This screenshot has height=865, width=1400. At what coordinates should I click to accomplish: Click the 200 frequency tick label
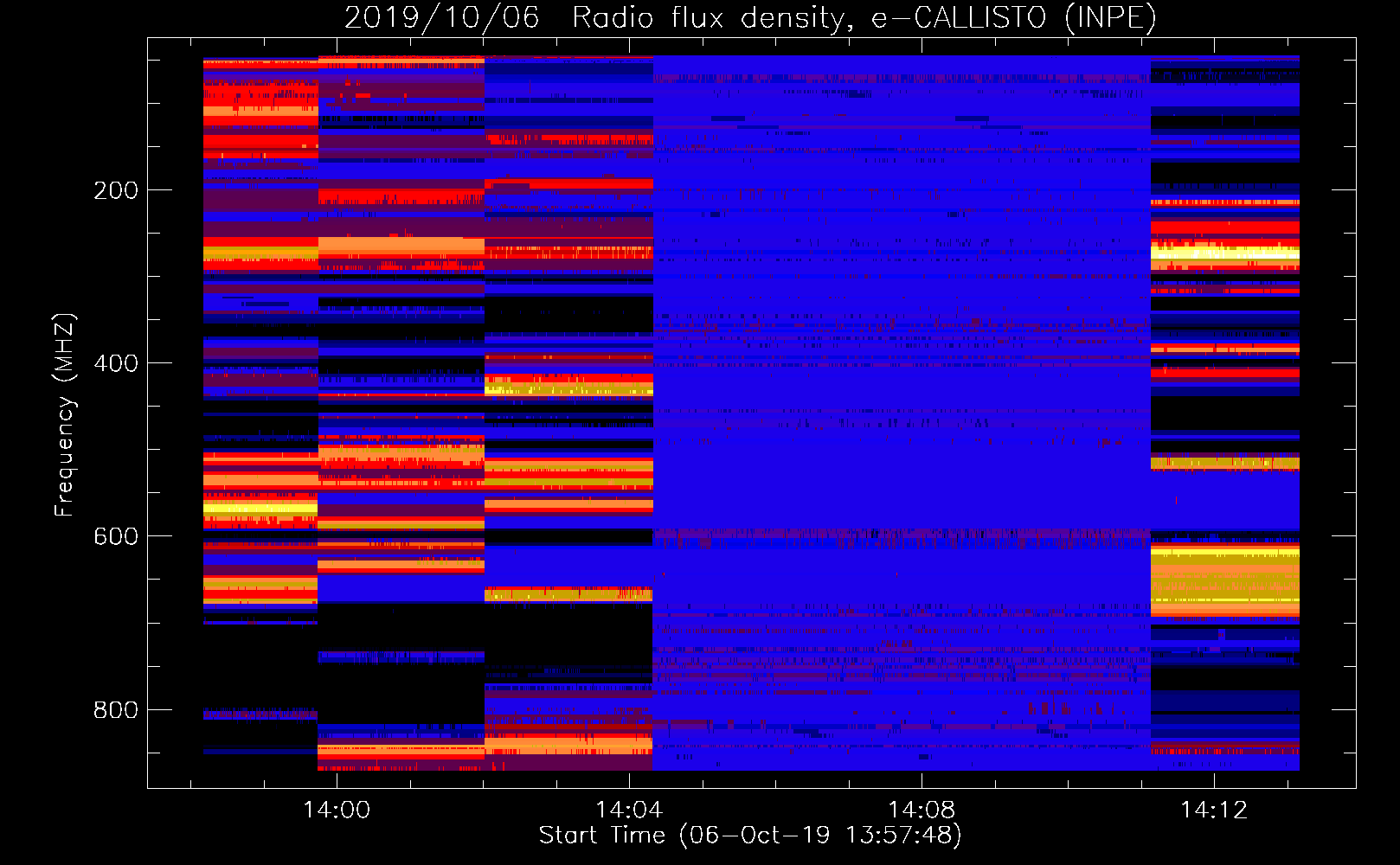tap(116, 190)
